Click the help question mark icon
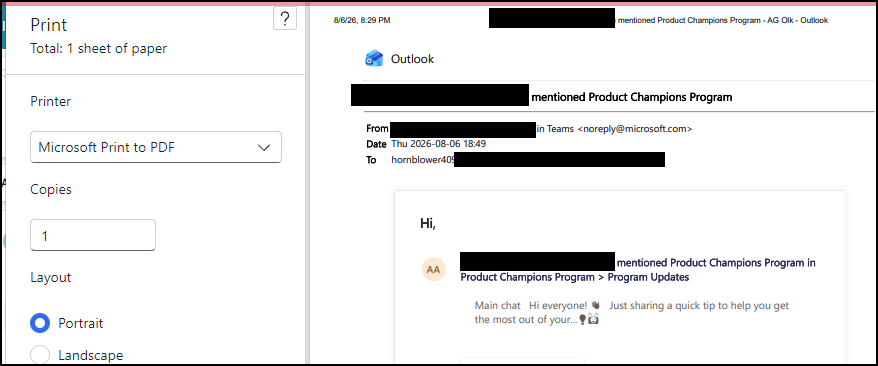 [x=284, y=19]
